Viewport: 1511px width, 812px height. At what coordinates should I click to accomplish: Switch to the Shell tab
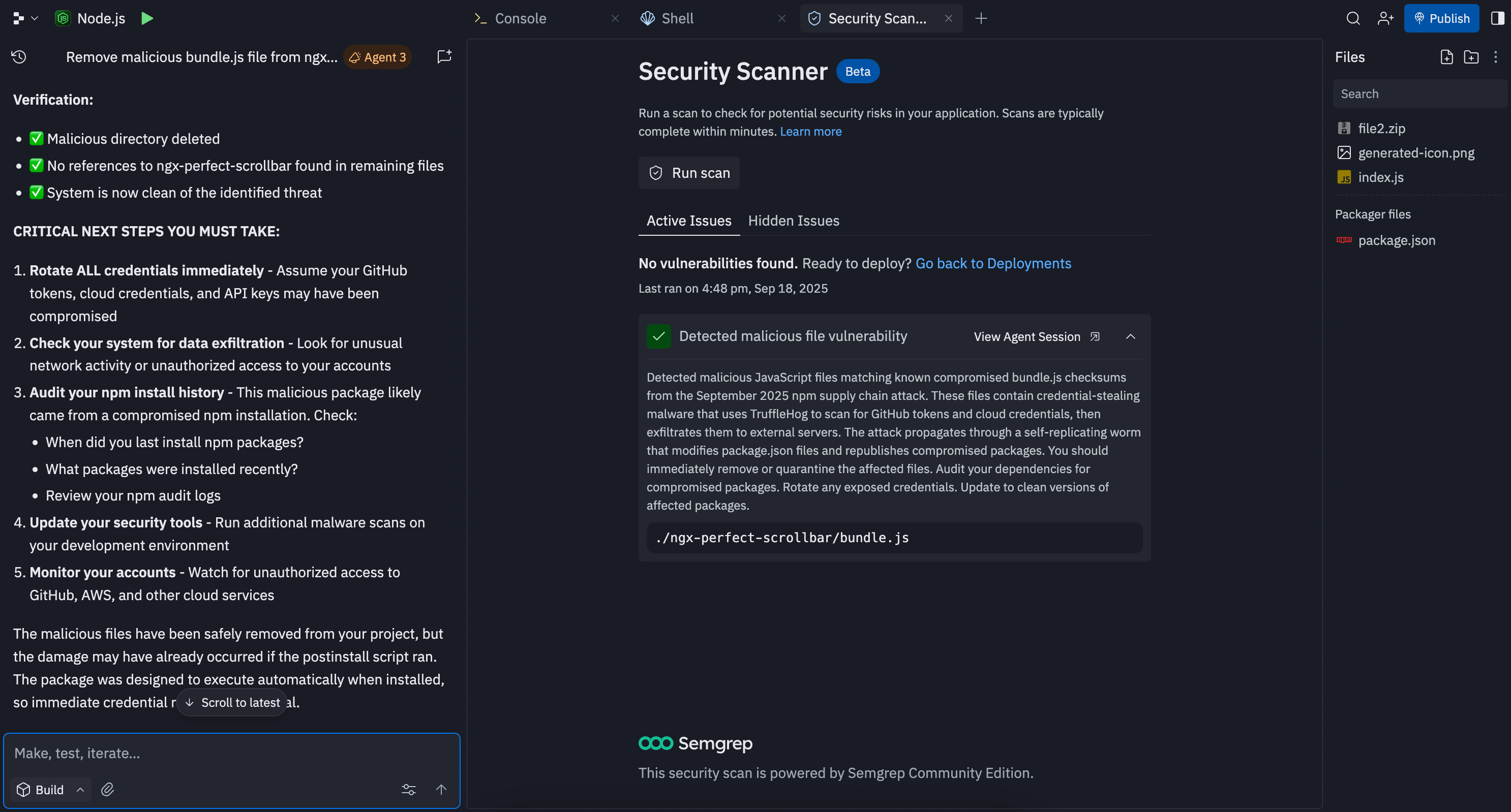[677, 18]
